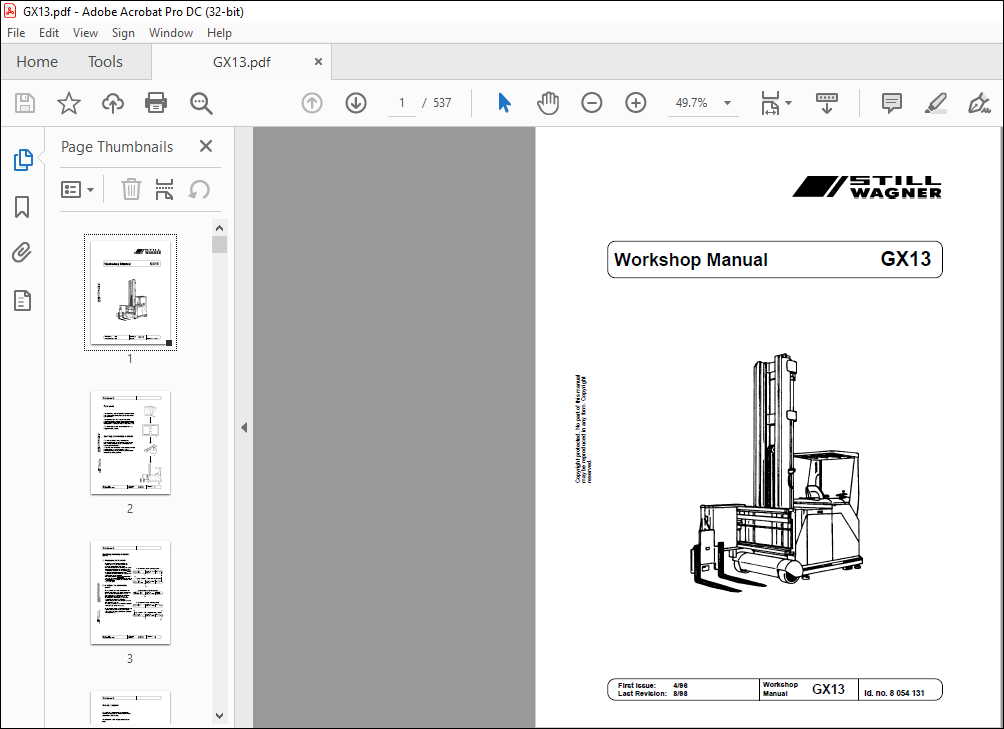Viewport: 1004px width, 729px height.
Task: Open the Window menu
Action: coord(171,33)
